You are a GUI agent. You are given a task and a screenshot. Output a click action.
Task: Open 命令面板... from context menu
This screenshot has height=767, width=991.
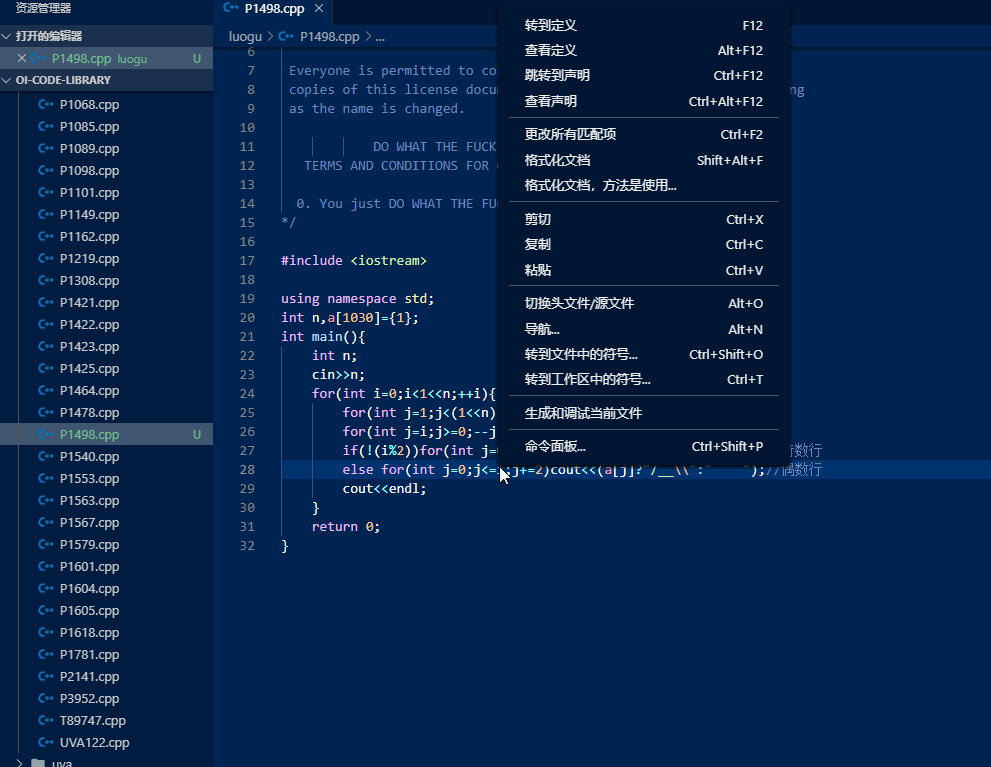[643, 447]
